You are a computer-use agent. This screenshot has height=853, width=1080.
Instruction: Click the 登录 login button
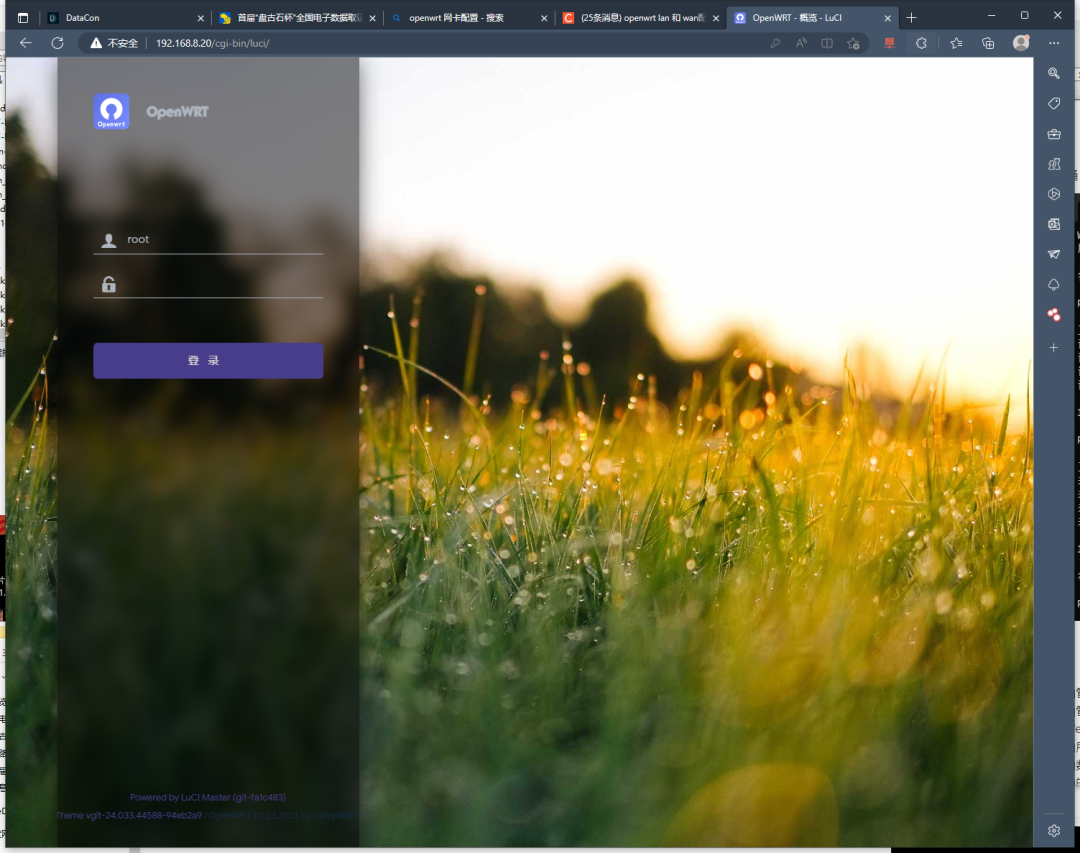click(208, 360)
